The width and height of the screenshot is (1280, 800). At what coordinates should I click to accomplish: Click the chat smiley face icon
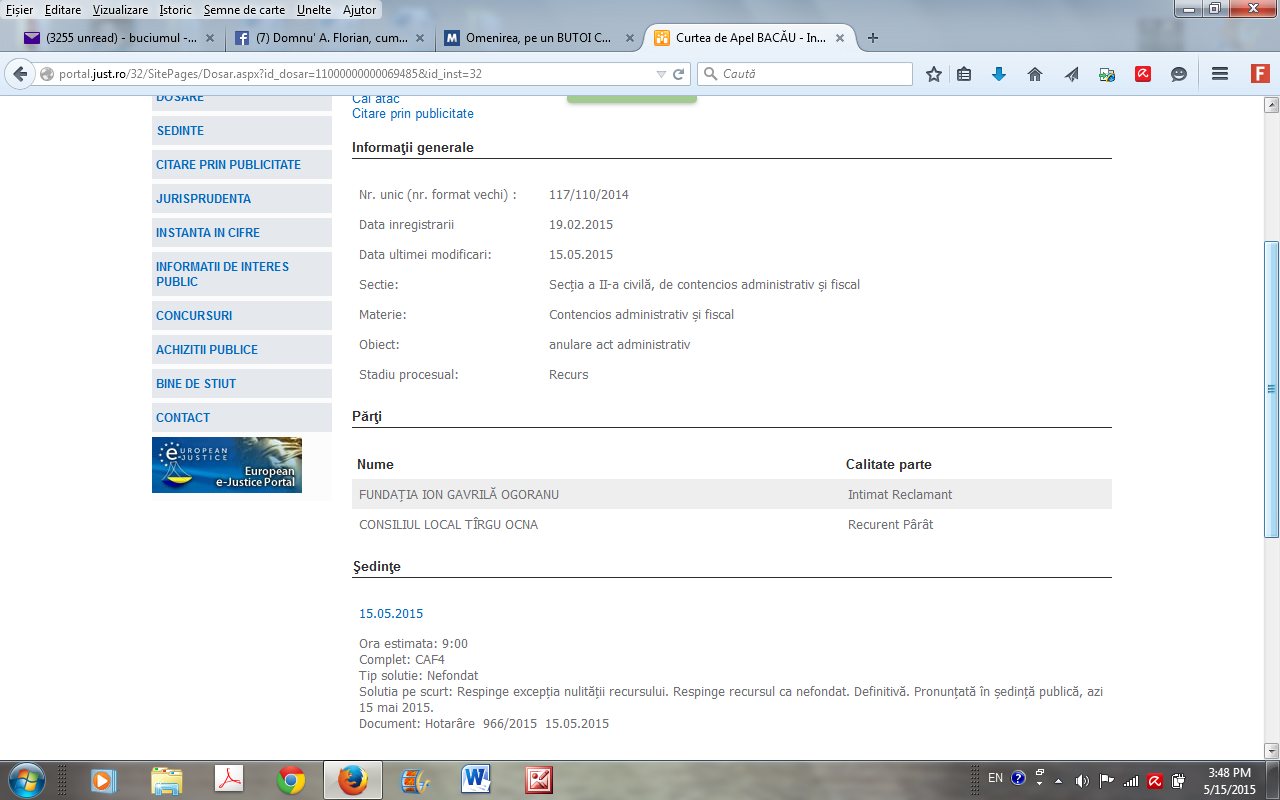coord(1179,74)
